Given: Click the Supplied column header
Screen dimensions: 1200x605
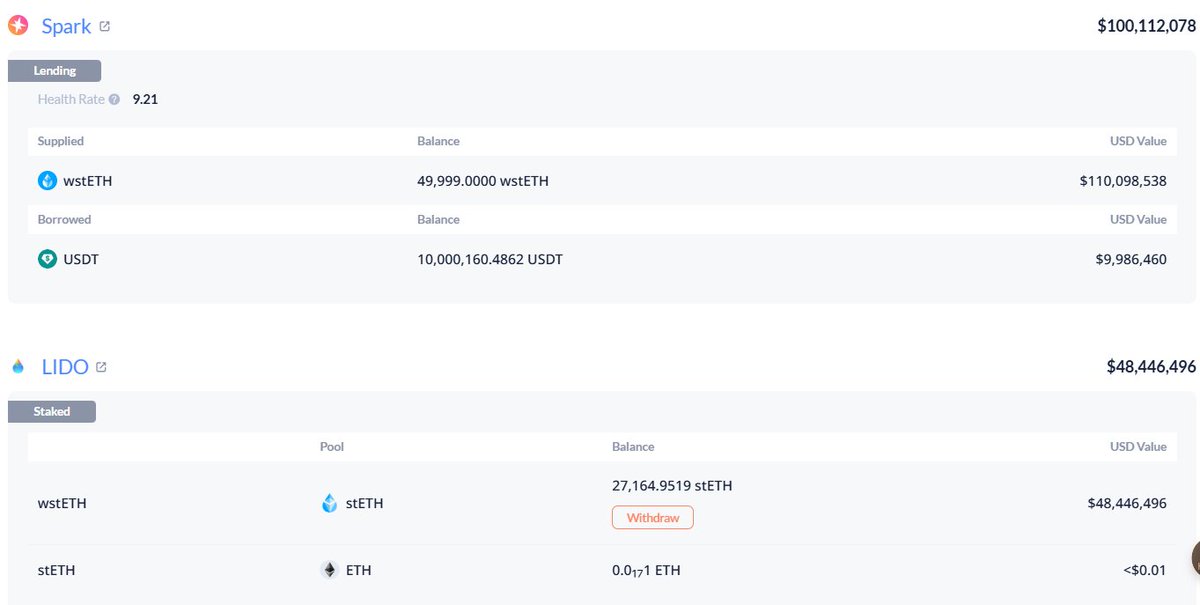Looking at the screenshot, I should point(61,141).
